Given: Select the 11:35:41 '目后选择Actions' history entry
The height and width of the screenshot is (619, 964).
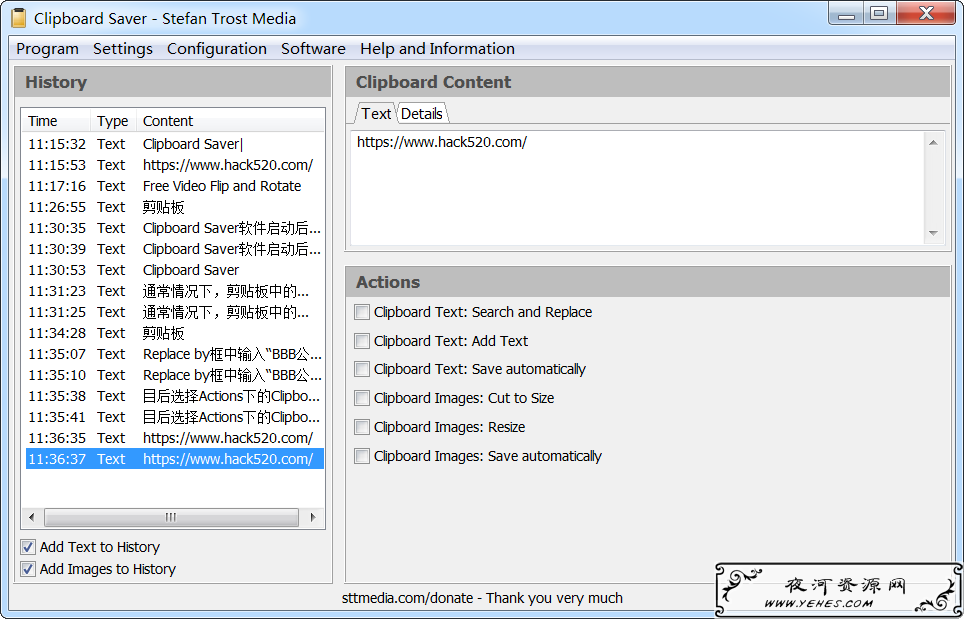Looking at the screenshot, I should [175, 417].
